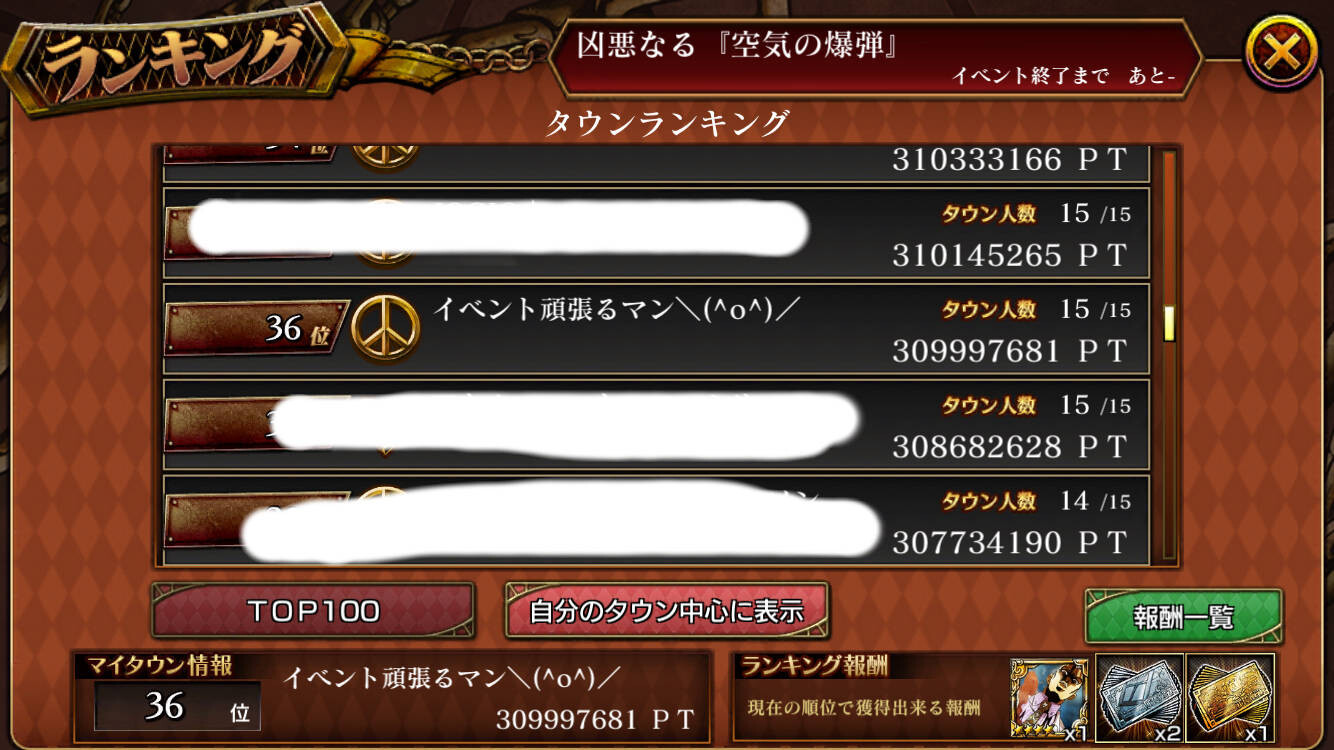Click the マイタウン情報 rank 36位 box
The width and height of the screenshot is (1334, 750).
177,706
